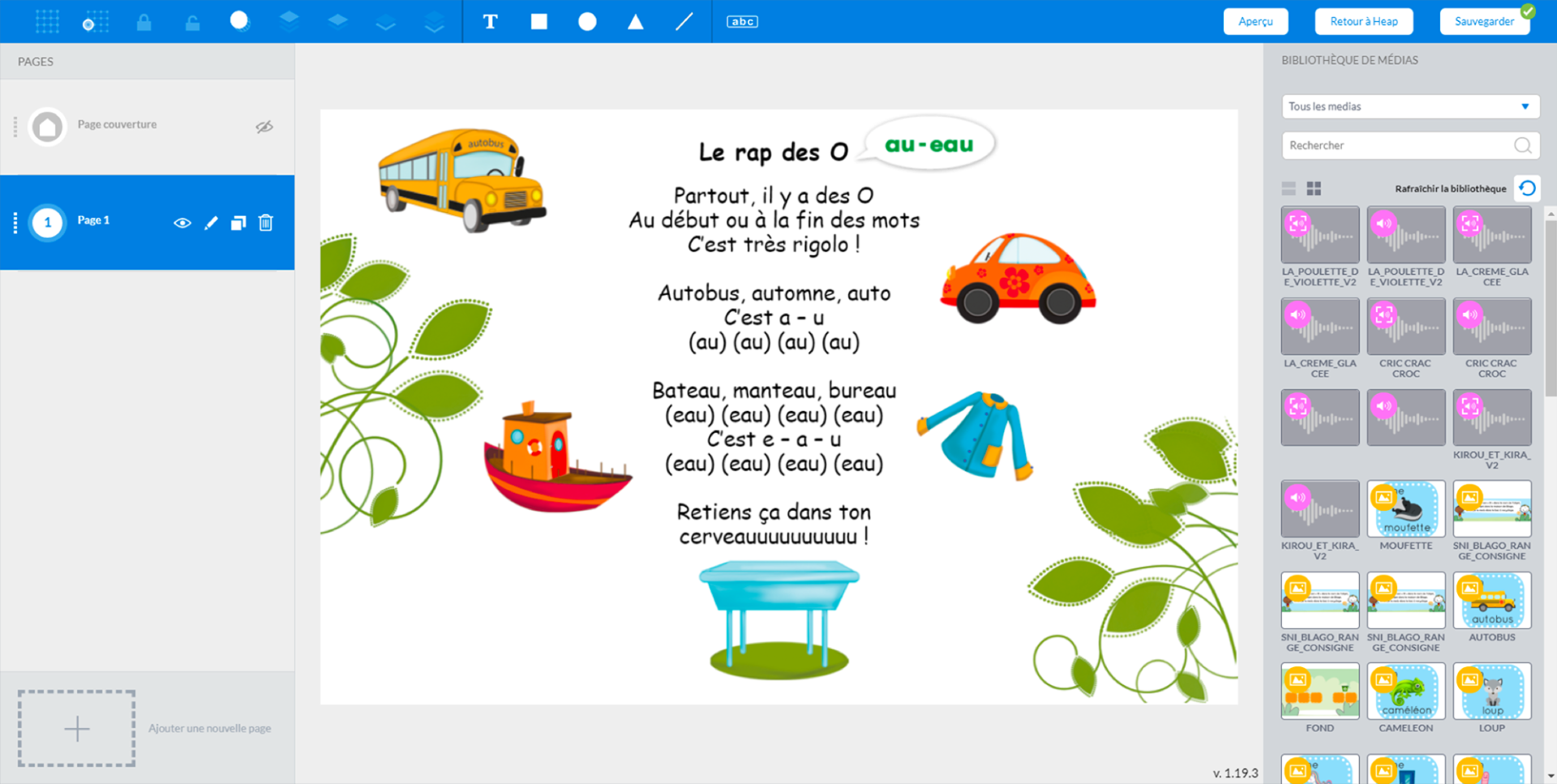Select the Text tool in the toolbar

(x=490, y=22)
